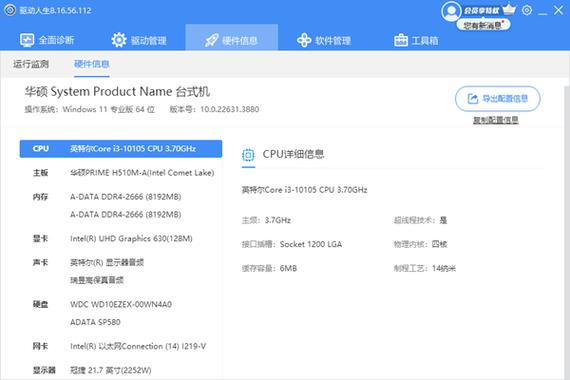Switch to 驱动管理 driver management
570x380 pixels.
(x=139, y=40)
